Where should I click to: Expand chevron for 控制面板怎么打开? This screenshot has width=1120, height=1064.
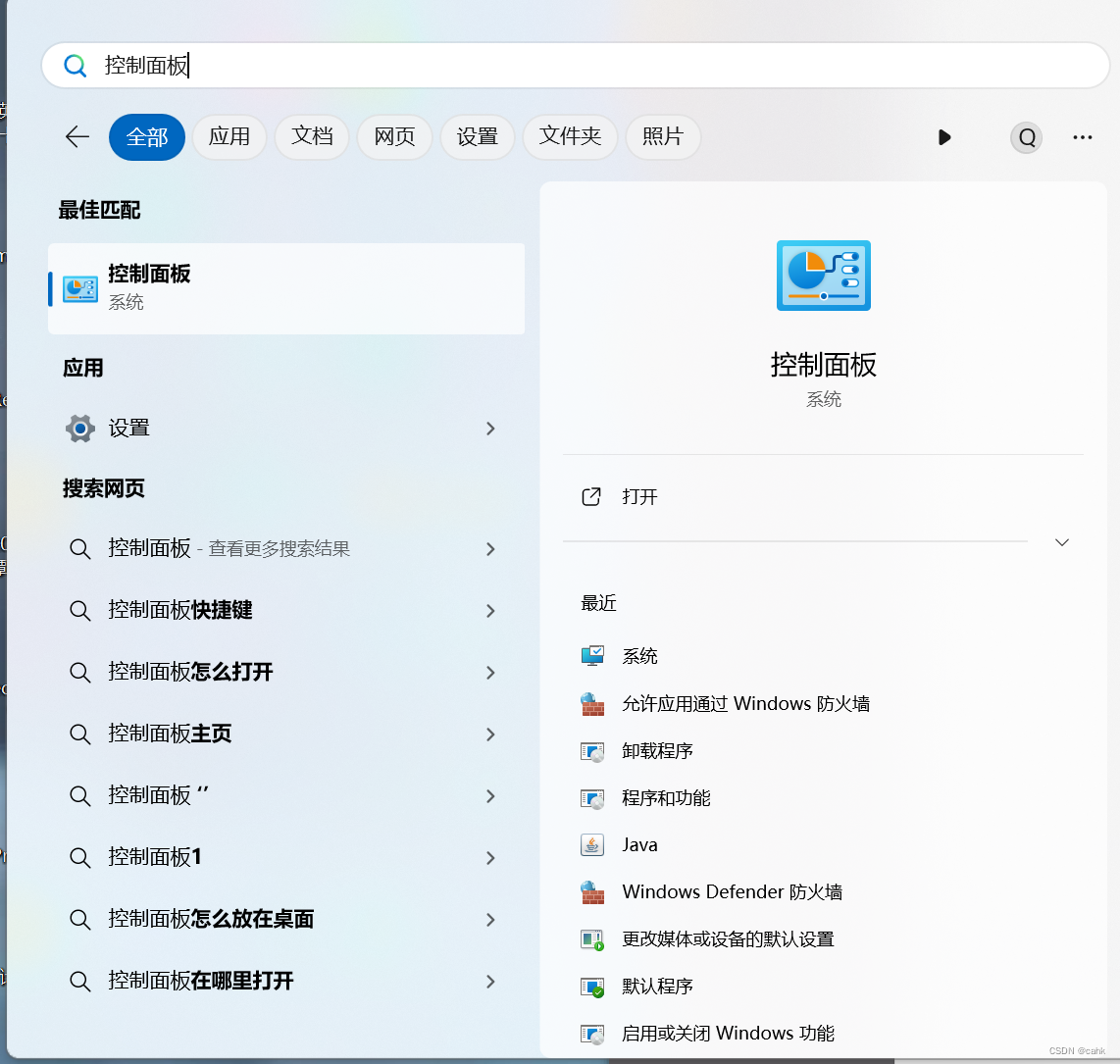pos(490,673)
